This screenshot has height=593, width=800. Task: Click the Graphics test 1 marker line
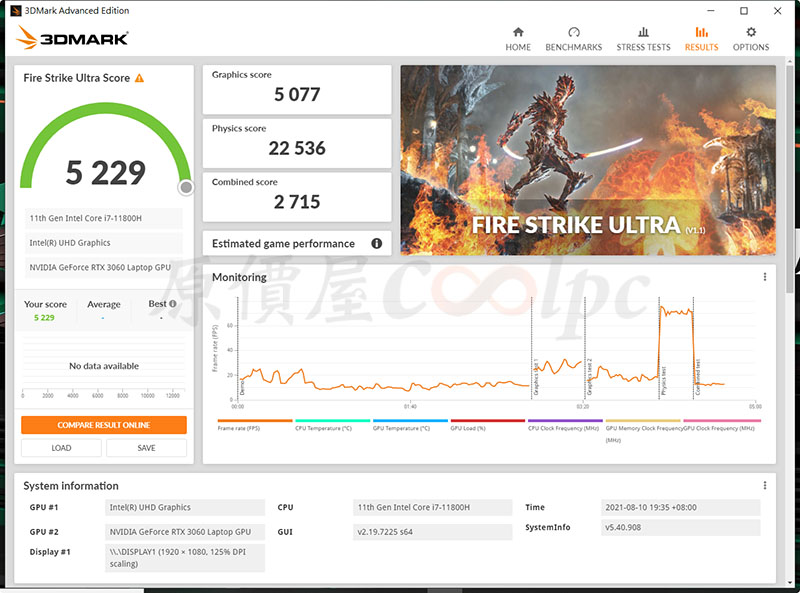coord(532,348)
